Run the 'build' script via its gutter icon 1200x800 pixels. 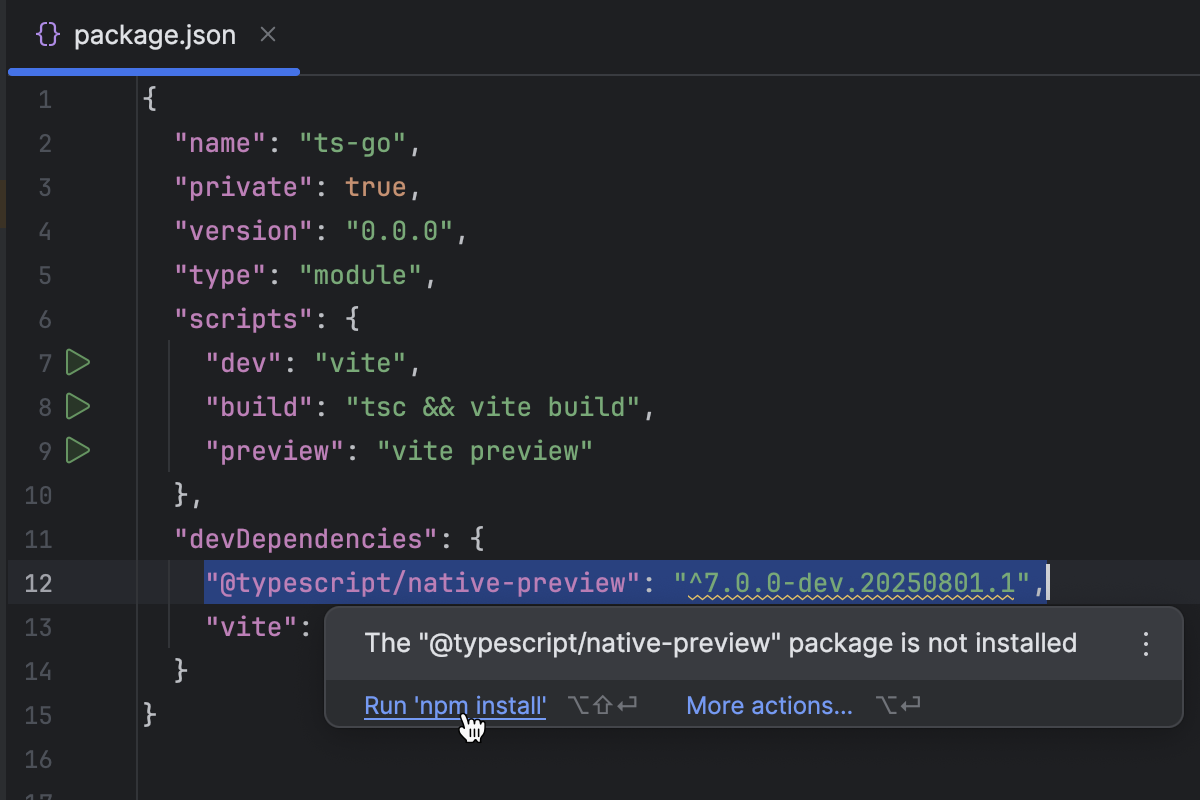point(78,406)
